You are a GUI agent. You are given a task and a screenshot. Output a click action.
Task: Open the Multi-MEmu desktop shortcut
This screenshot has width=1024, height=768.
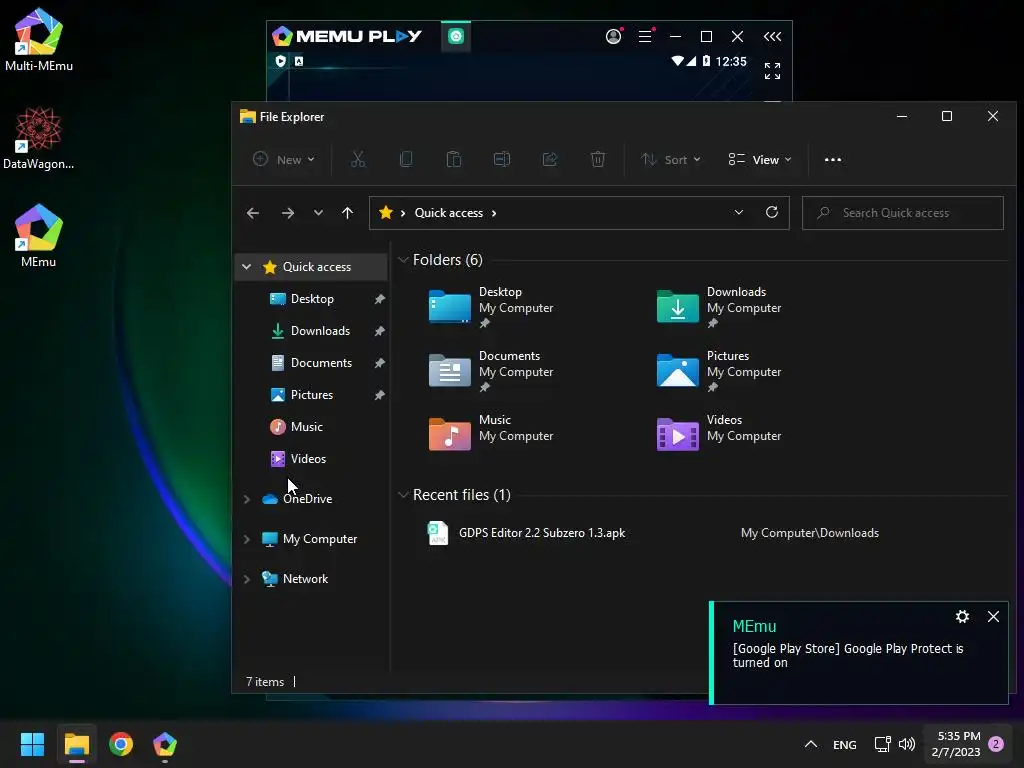[x=39, y=40]
